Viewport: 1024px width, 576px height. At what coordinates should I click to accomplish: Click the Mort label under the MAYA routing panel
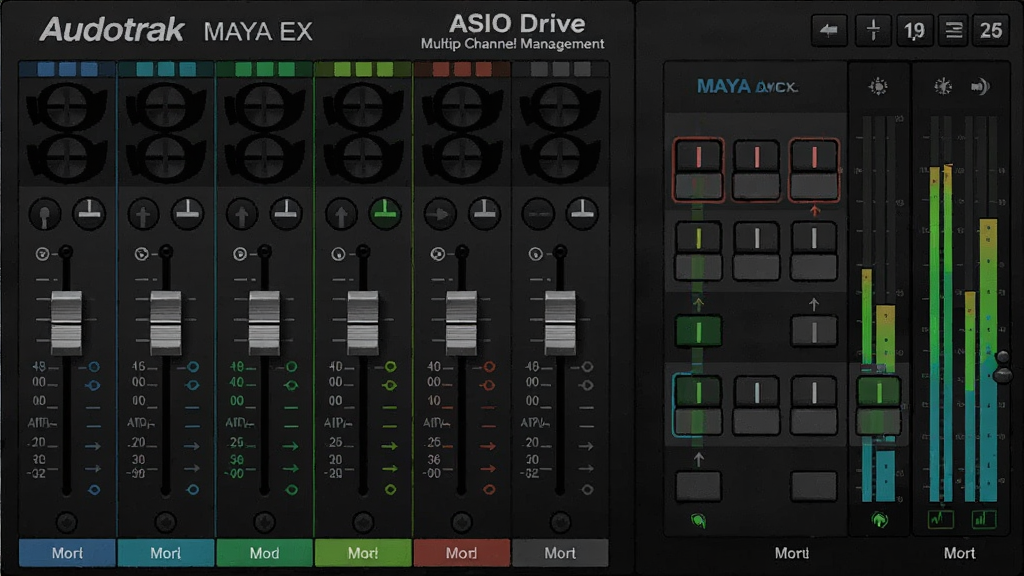792,553
